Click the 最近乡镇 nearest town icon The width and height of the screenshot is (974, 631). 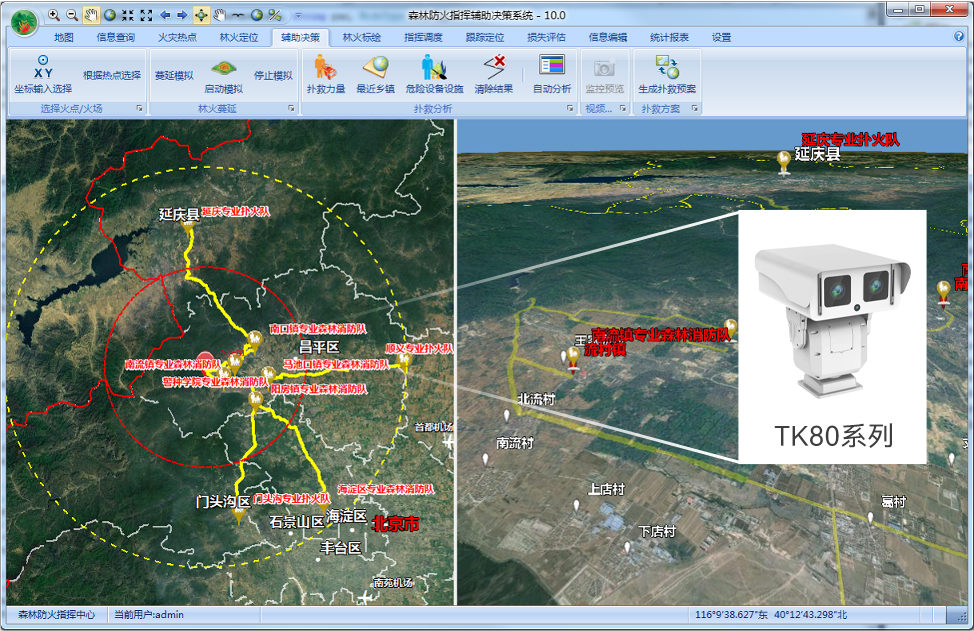[x=375, y=75]
